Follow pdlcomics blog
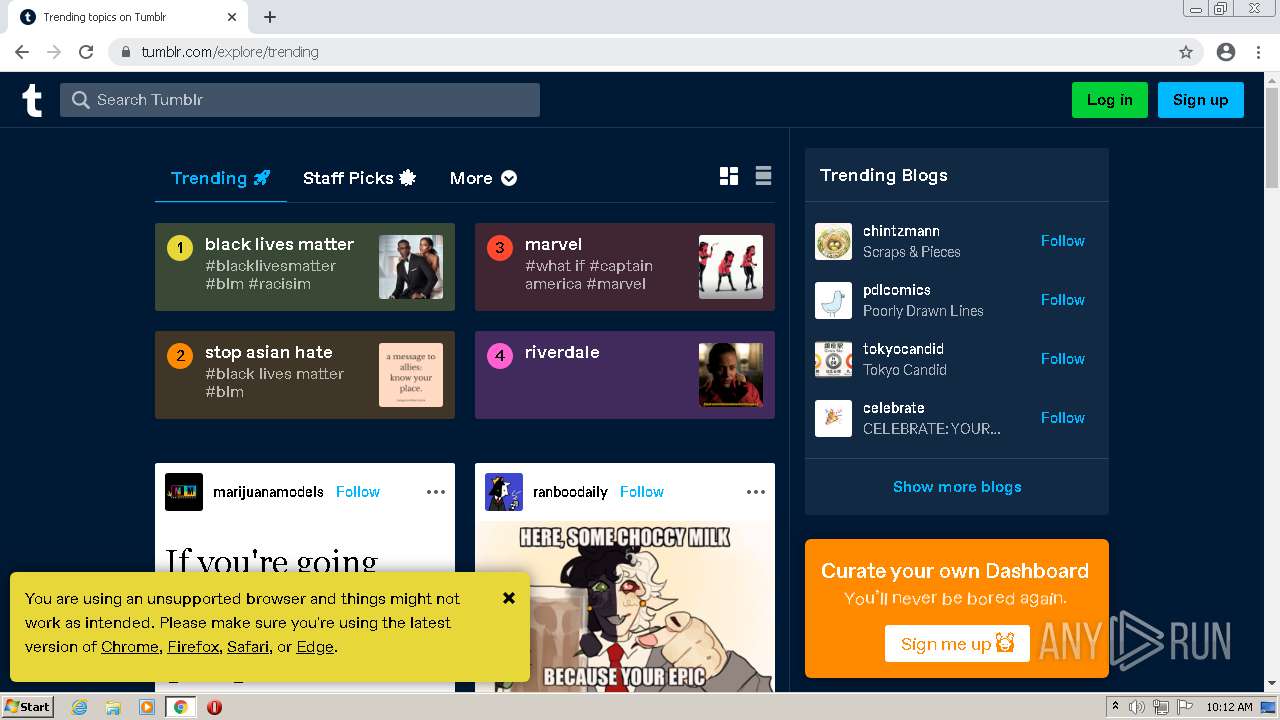 (x=1062, y=300)
